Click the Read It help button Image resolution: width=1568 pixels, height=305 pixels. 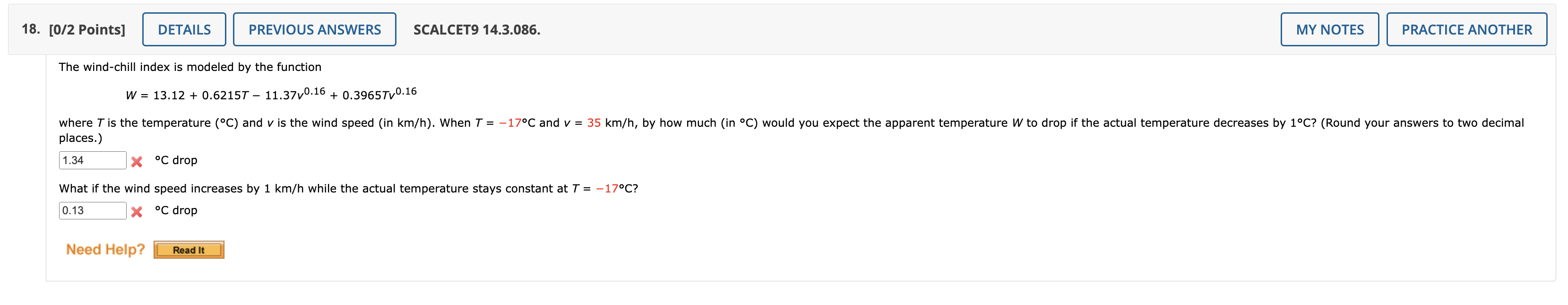pyautogui.click(x=189, y=250)
